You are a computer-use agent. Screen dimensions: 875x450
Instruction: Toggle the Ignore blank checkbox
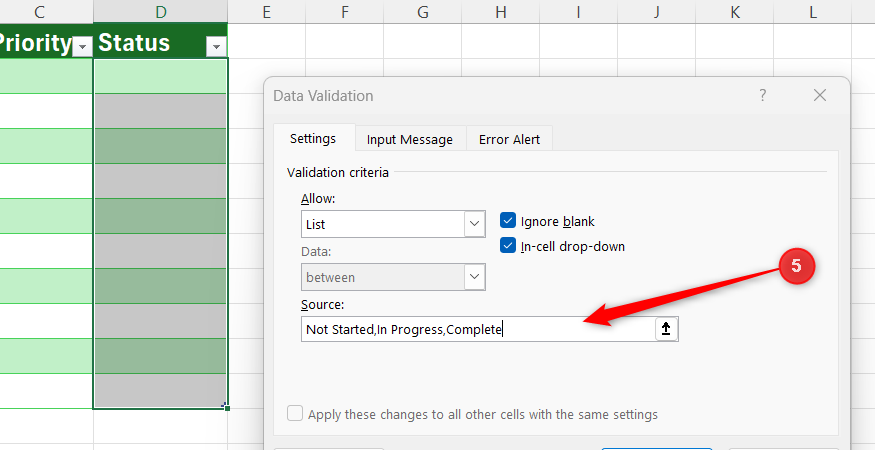pyautogui.click(x=508, y=221)
